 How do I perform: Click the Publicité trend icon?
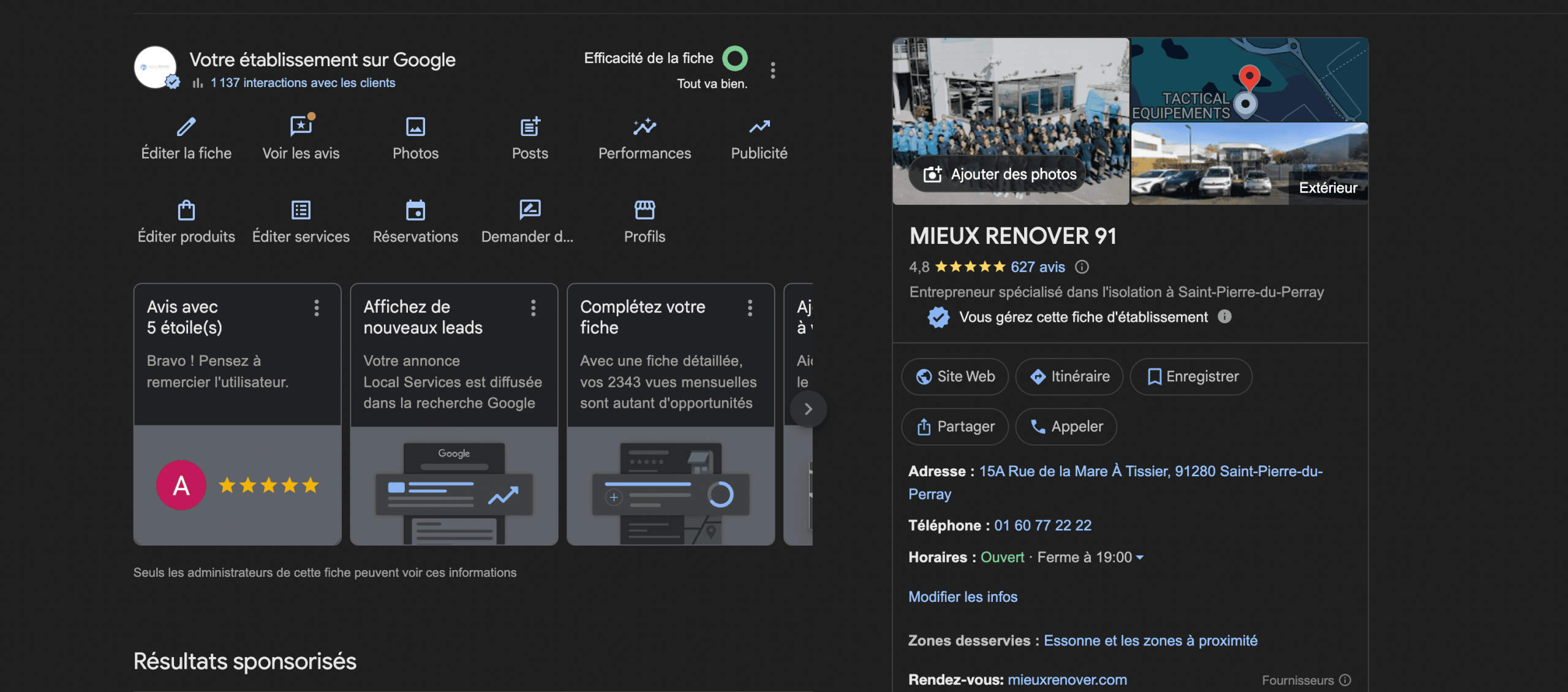tap(759, 127)
